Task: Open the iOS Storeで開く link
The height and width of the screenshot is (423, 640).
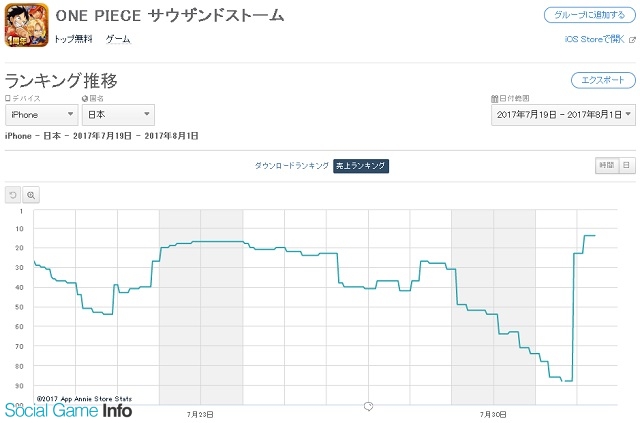Action: pyautogui.click(x=595, y=39)
